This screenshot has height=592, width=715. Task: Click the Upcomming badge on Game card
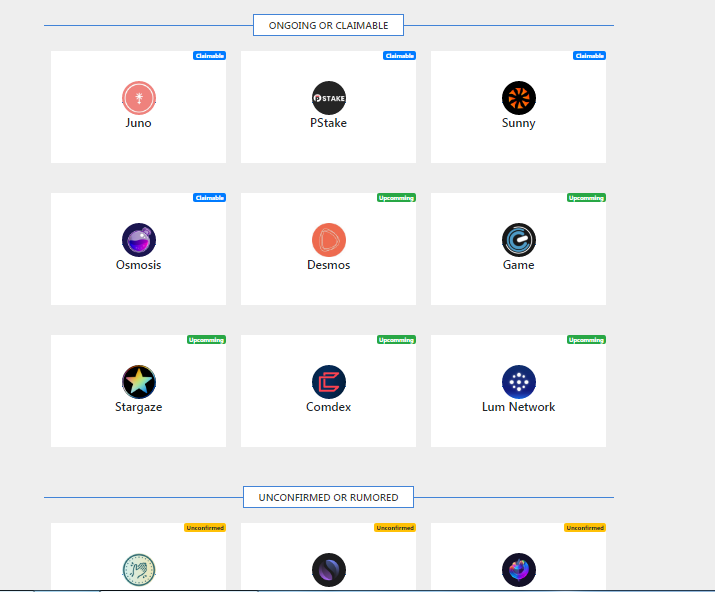point(586,197)
